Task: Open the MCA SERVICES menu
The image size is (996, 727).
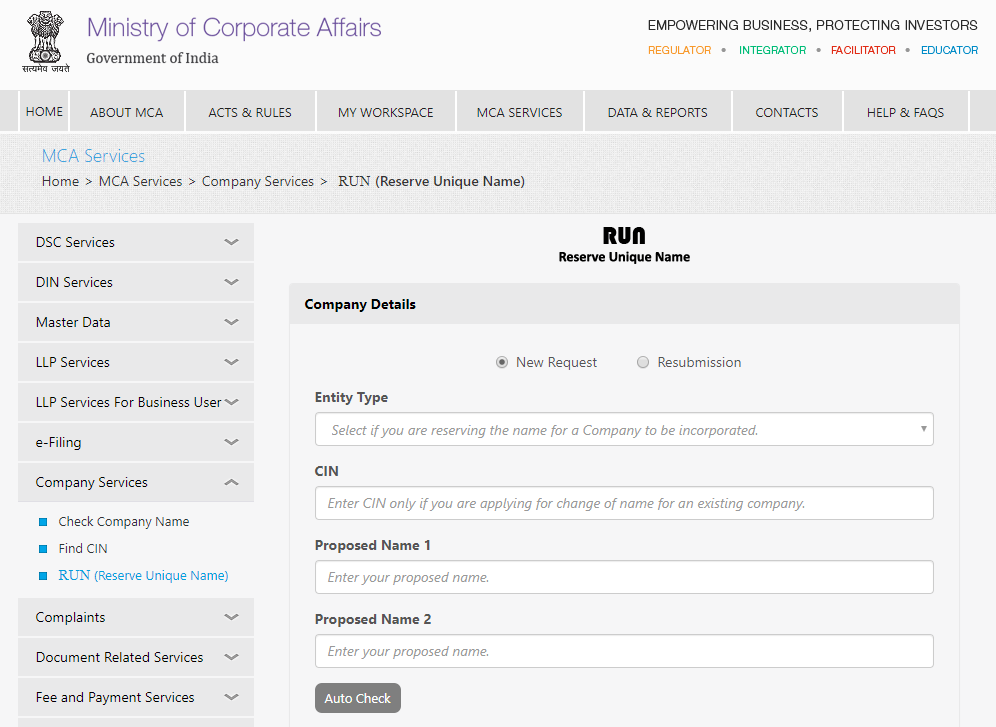Action: tap(520, 112)
